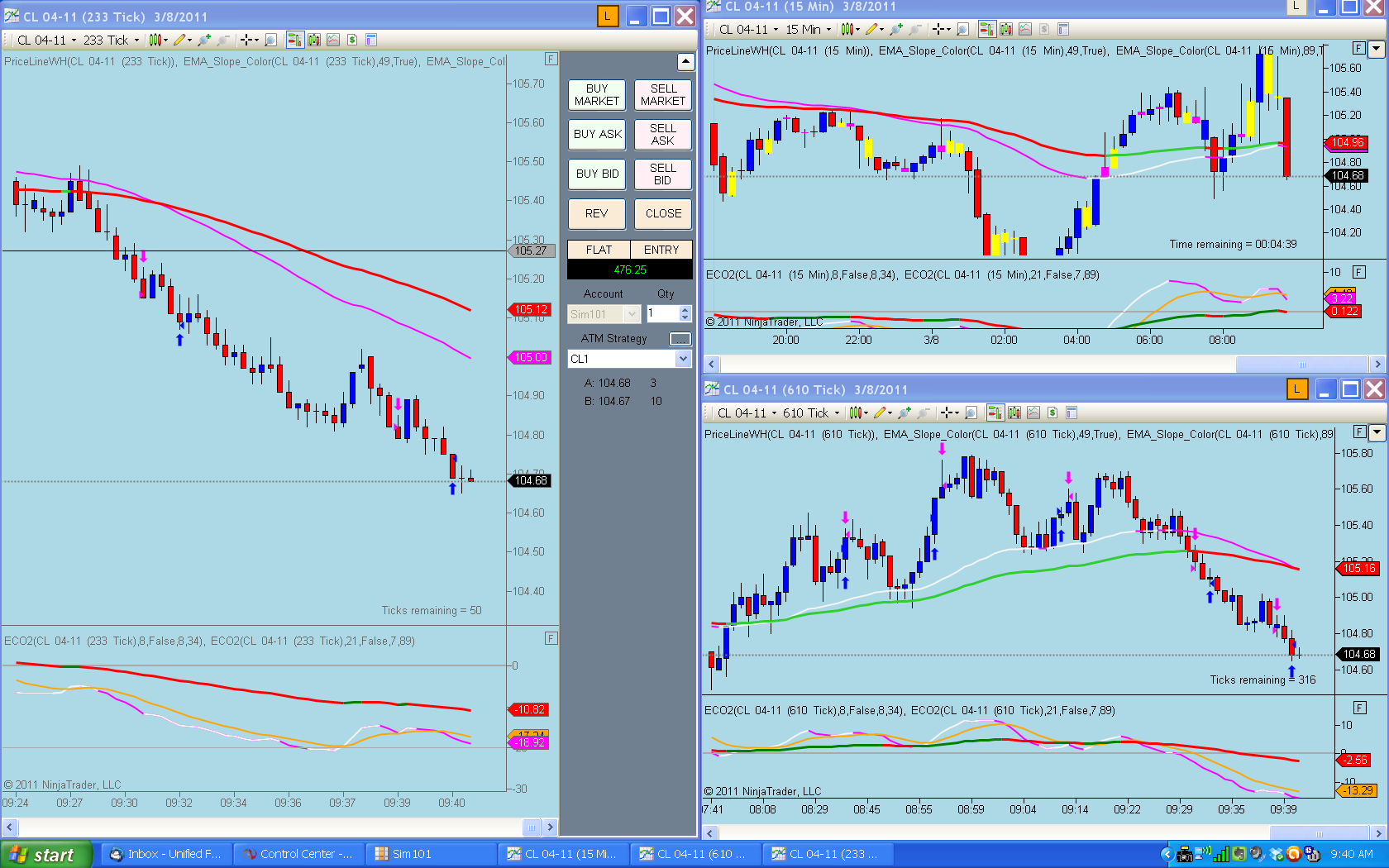Toggle F button on 15 Min price panel
1389x868 pixels.
tap(1358, 49)
